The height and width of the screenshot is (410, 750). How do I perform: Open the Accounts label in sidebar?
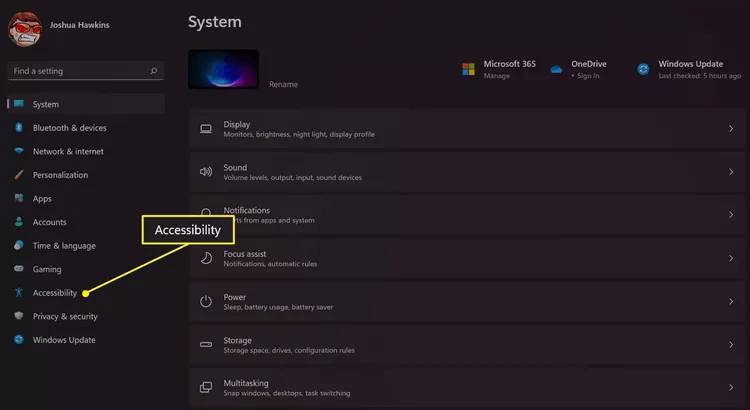point(49,222)
